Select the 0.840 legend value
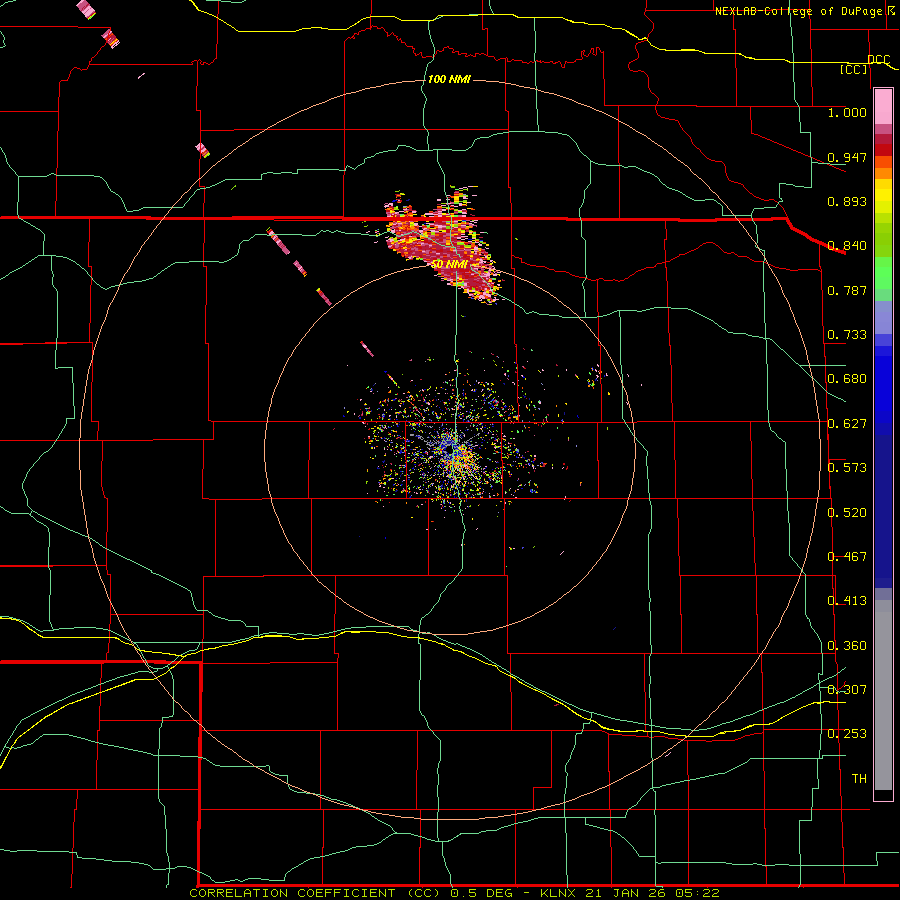Screen dimensions: 900x900 coord(847,246)
